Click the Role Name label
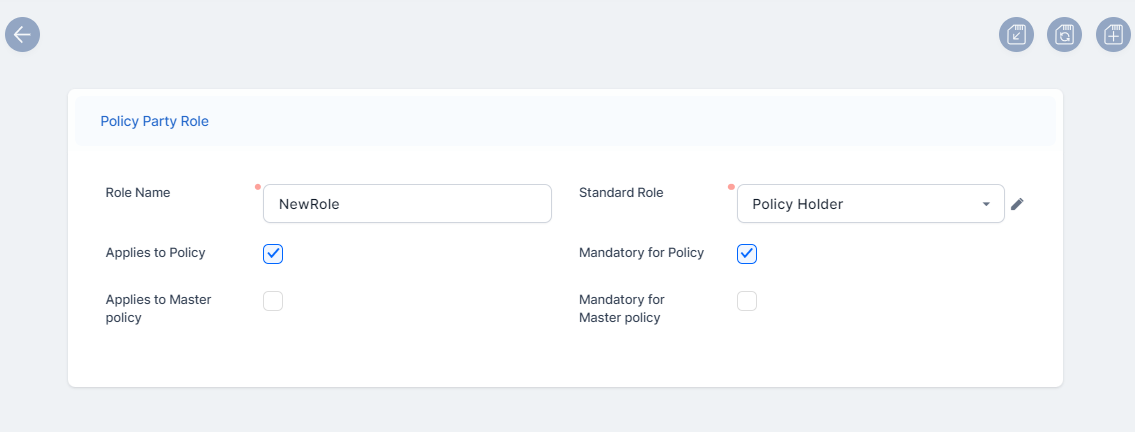The height and width of the screenshot is (432, 1135). pyautogui.click(x=138, y=193)
